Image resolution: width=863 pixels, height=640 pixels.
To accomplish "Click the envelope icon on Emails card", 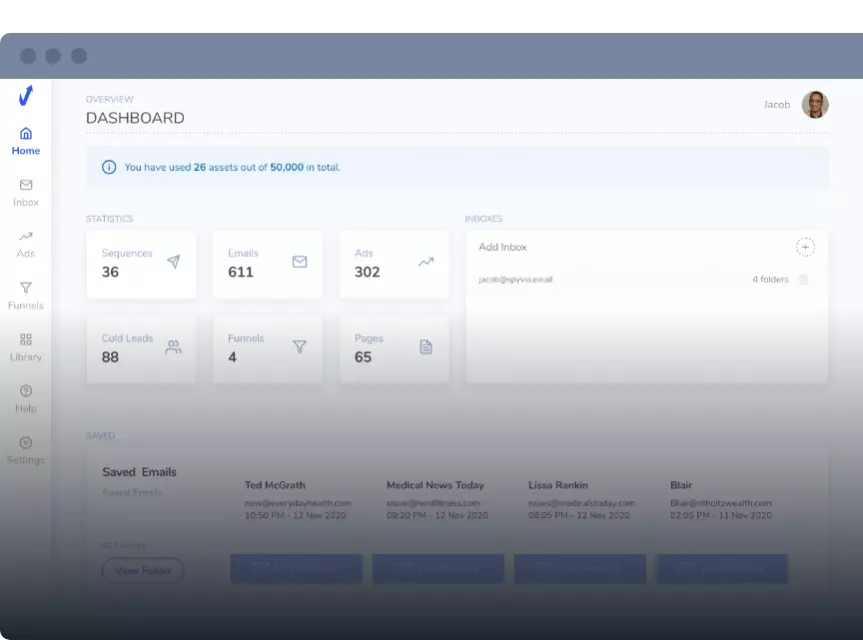I will (x=299, y=261).
